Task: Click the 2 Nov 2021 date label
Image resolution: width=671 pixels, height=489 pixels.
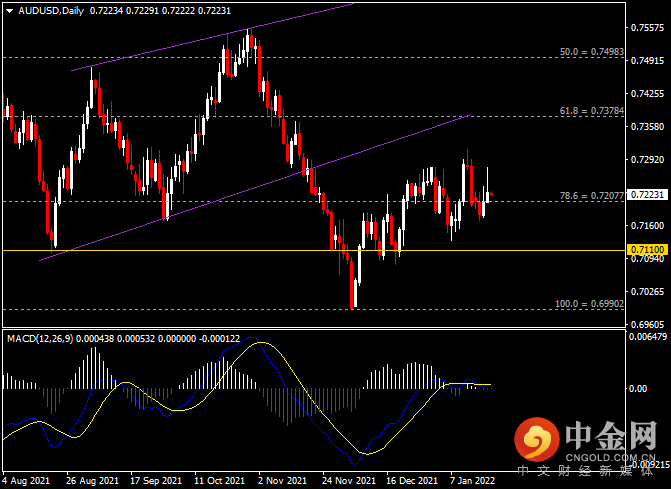Action: [x=278, y=480]
